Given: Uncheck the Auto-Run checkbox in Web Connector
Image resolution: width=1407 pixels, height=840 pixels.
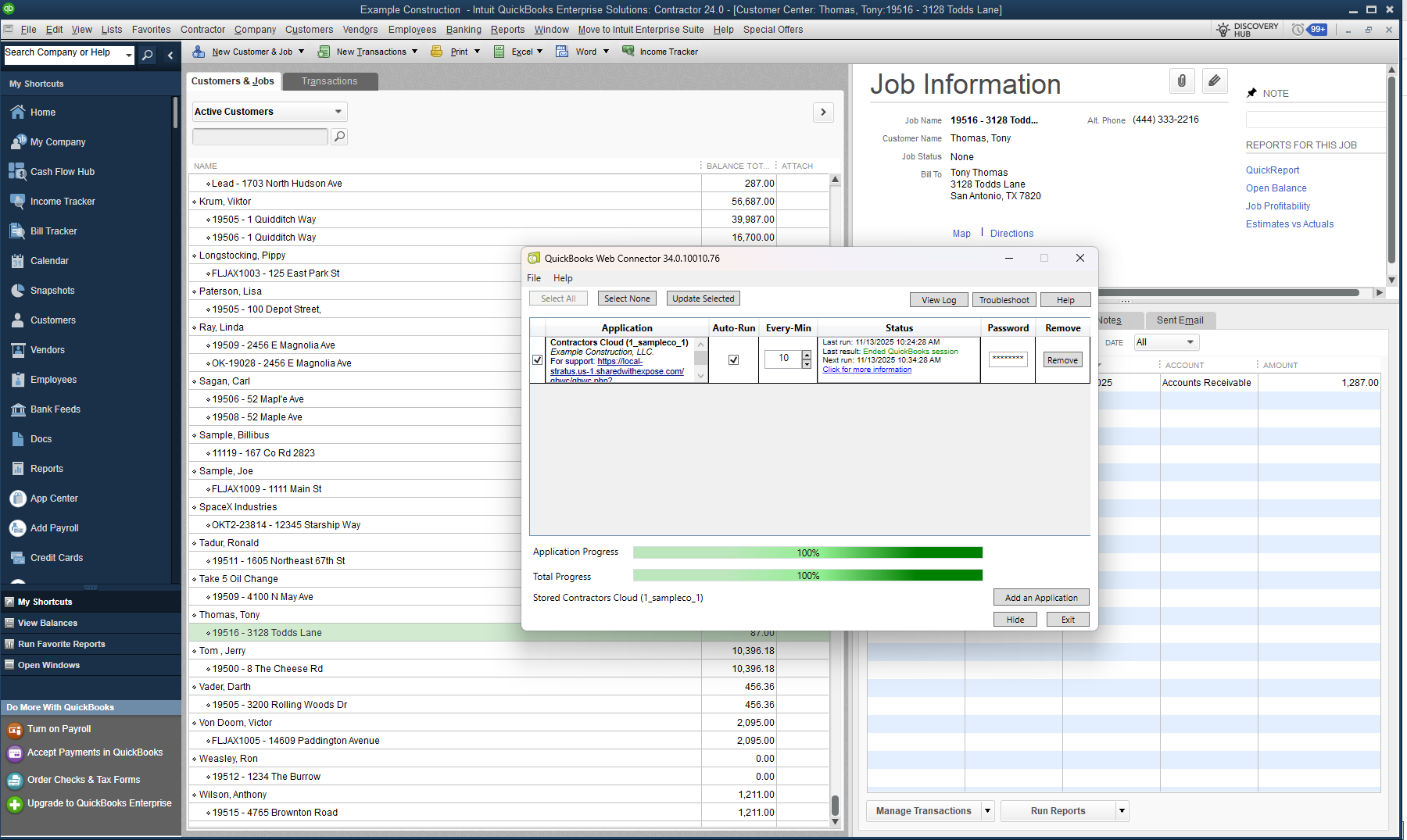Looking at the screenshot, I should pyautogui.click(x=733, y=360).
